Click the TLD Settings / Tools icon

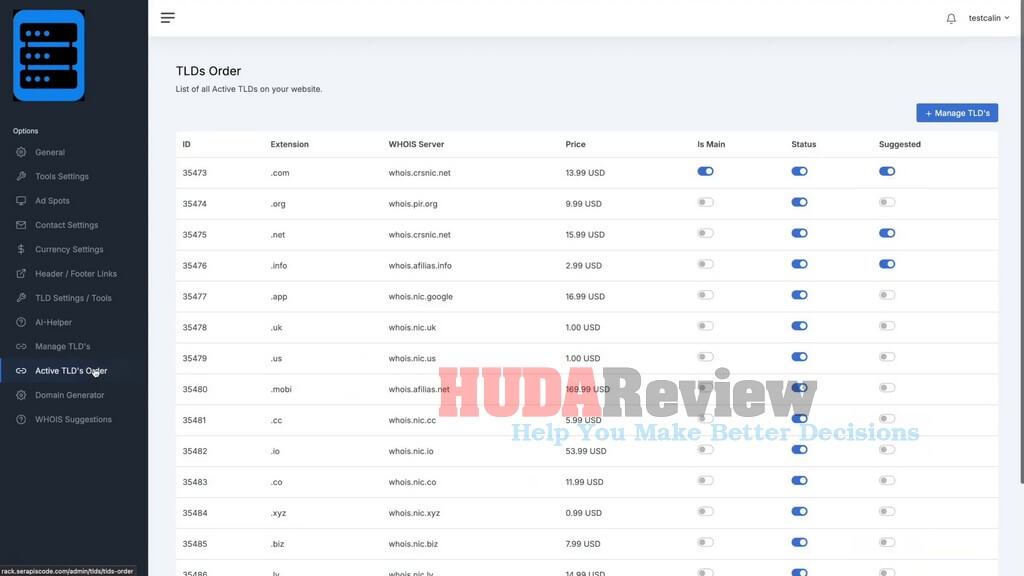point(21,298)
